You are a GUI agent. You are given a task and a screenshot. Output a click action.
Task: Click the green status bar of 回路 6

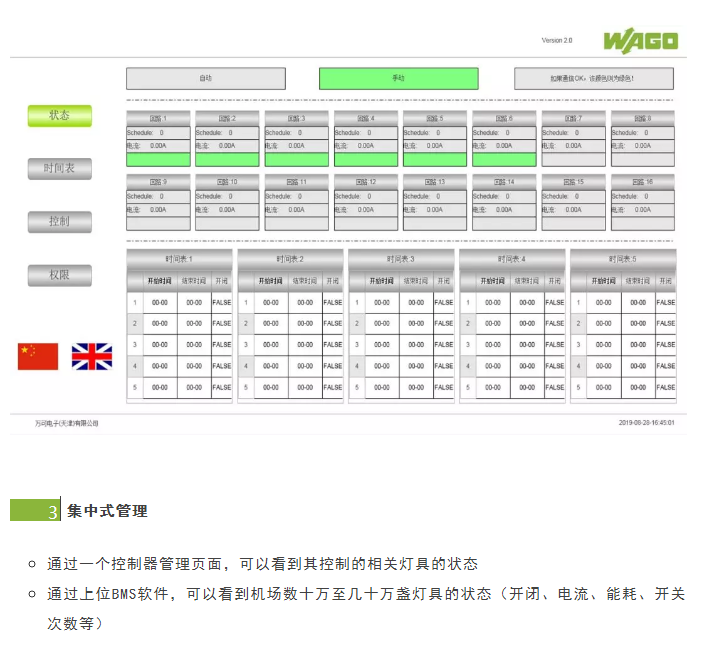504,160
